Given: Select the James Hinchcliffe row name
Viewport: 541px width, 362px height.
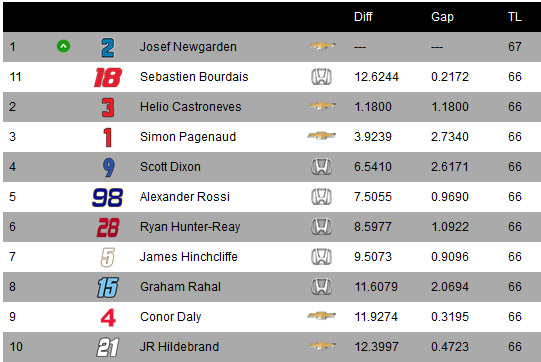Looking at the screenshot, I should pyautogui.click(x=188, y=257).
